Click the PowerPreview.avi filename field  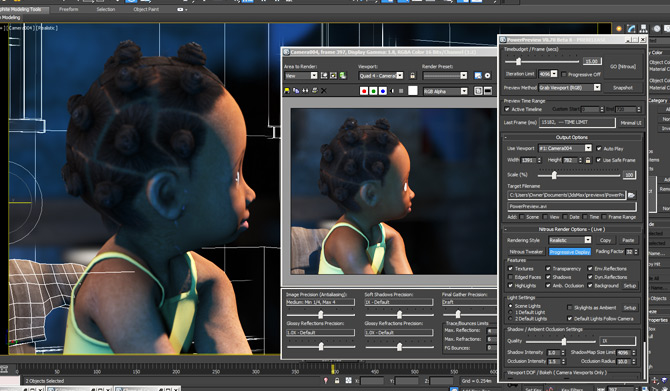pyautogui.click(x=572, y=206)
